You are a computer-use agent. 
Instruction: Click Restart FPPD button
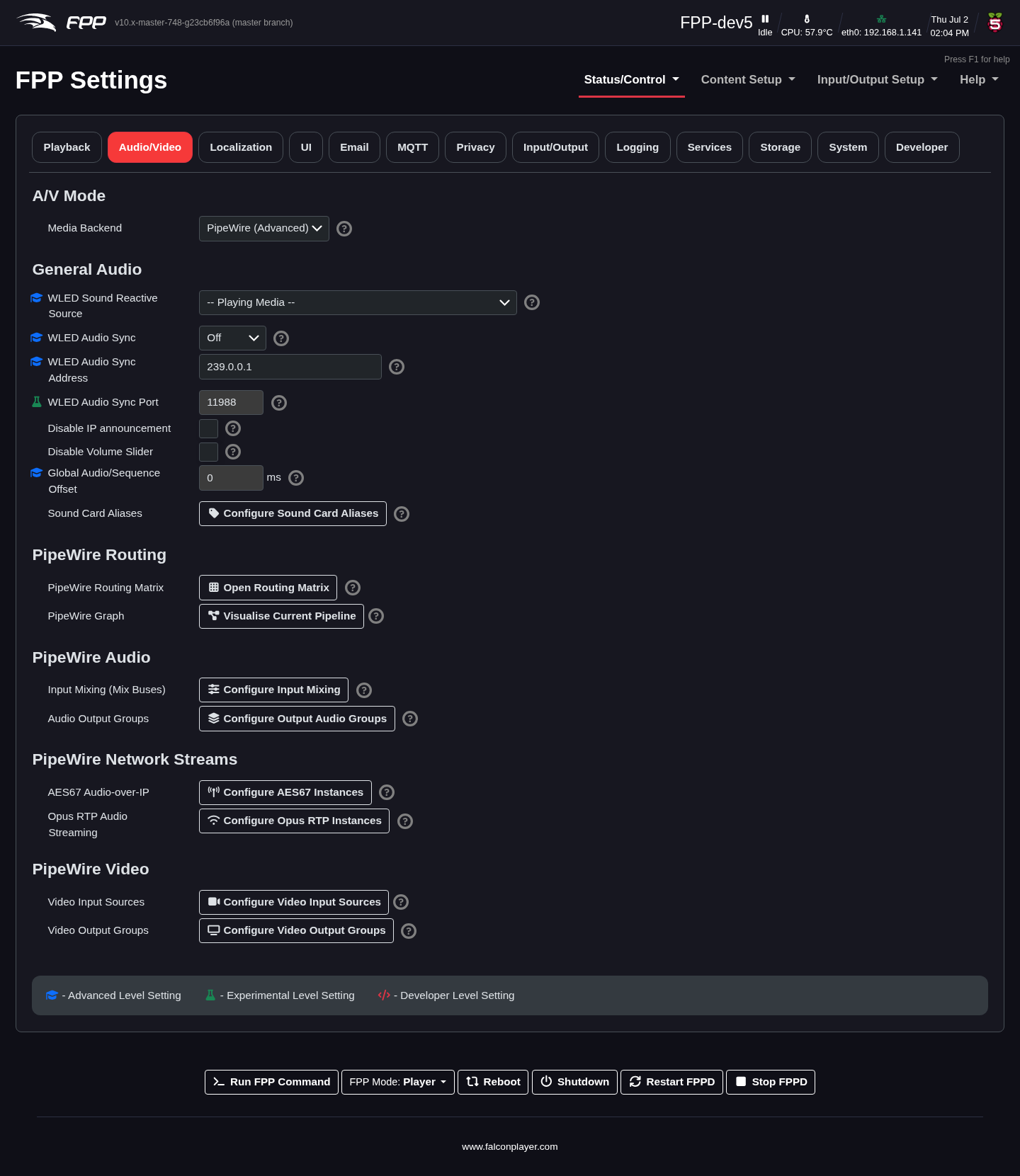pyautogui.click(x=671, y=1082)
